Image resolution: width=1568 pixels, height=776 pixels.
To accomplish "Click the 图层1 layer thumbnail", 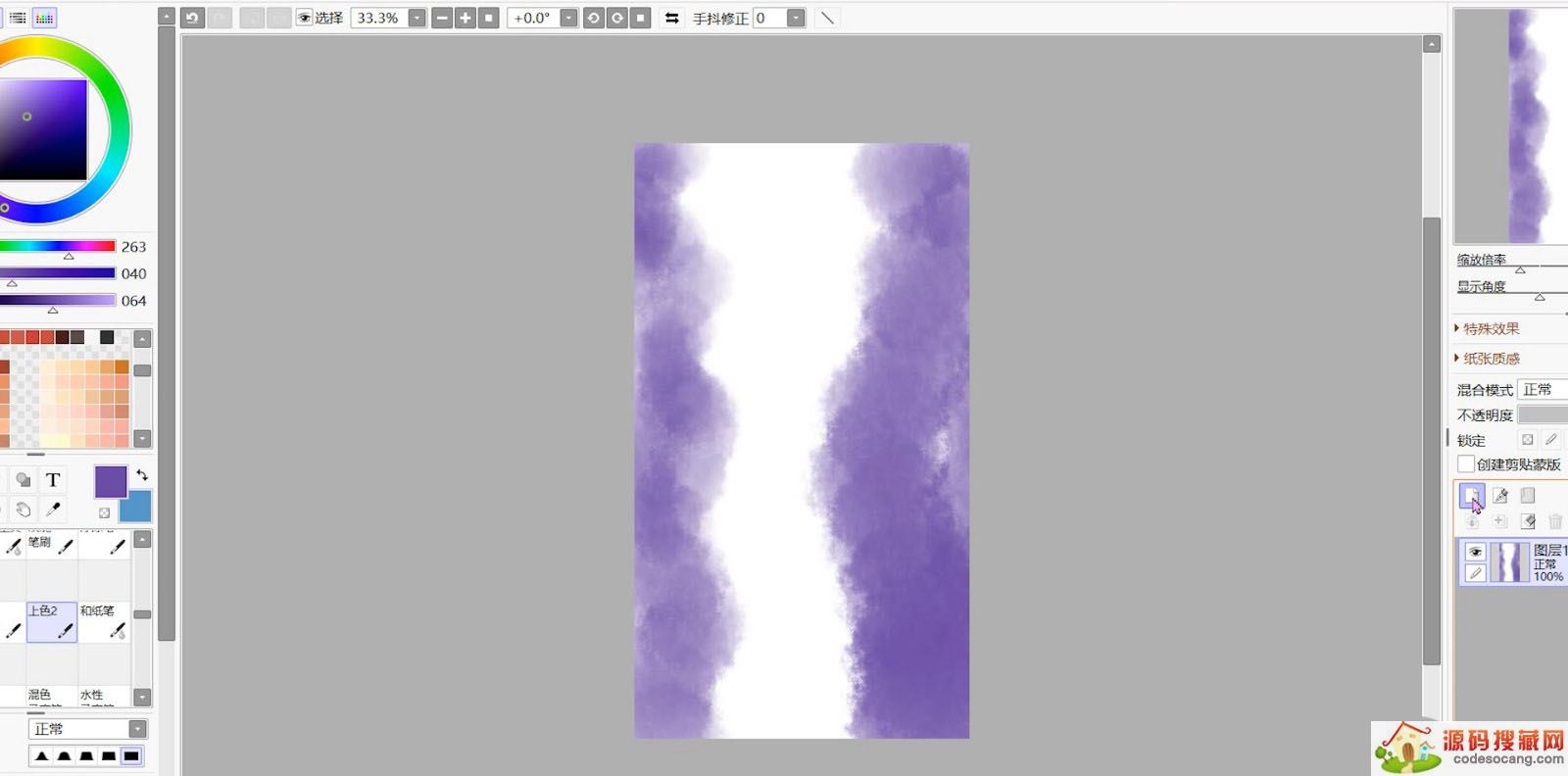I will point(1509,563).
